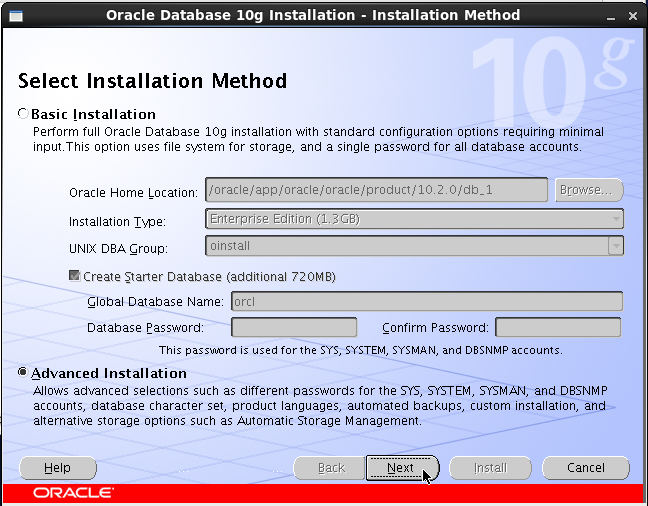The width and height of the screenshot is (648, 506).
Task: Click the Browse button
Action: click(x=589, y=190)
